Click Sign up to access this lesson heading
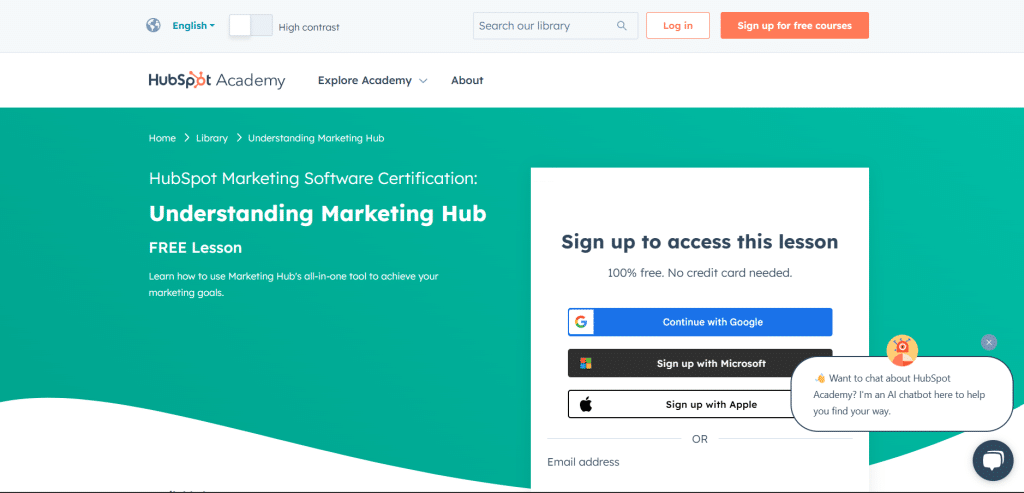The width and height of the screenshot is (1024, 493). (x=699, y=242)
